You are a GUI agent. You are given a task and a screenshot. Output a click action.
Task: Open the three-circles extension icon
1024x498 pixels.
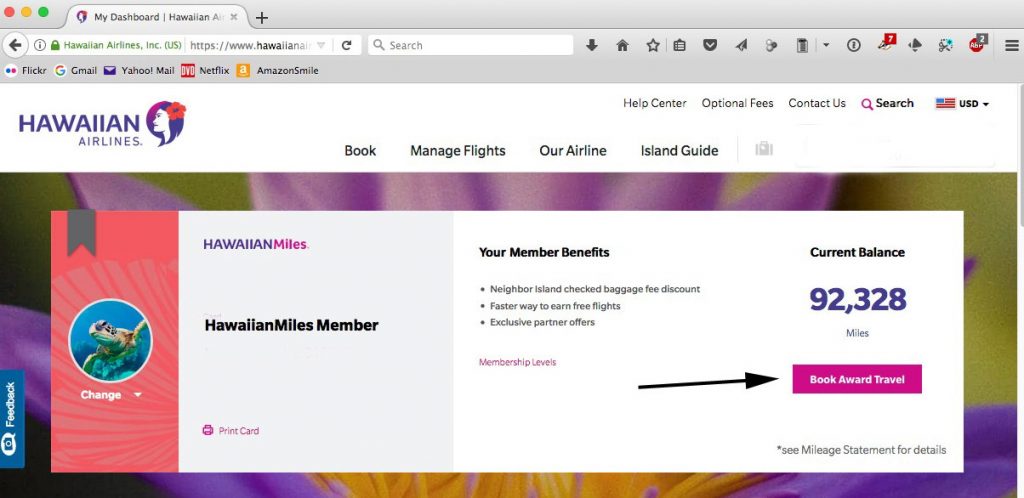pyautogui.click(x=771, y=45)
